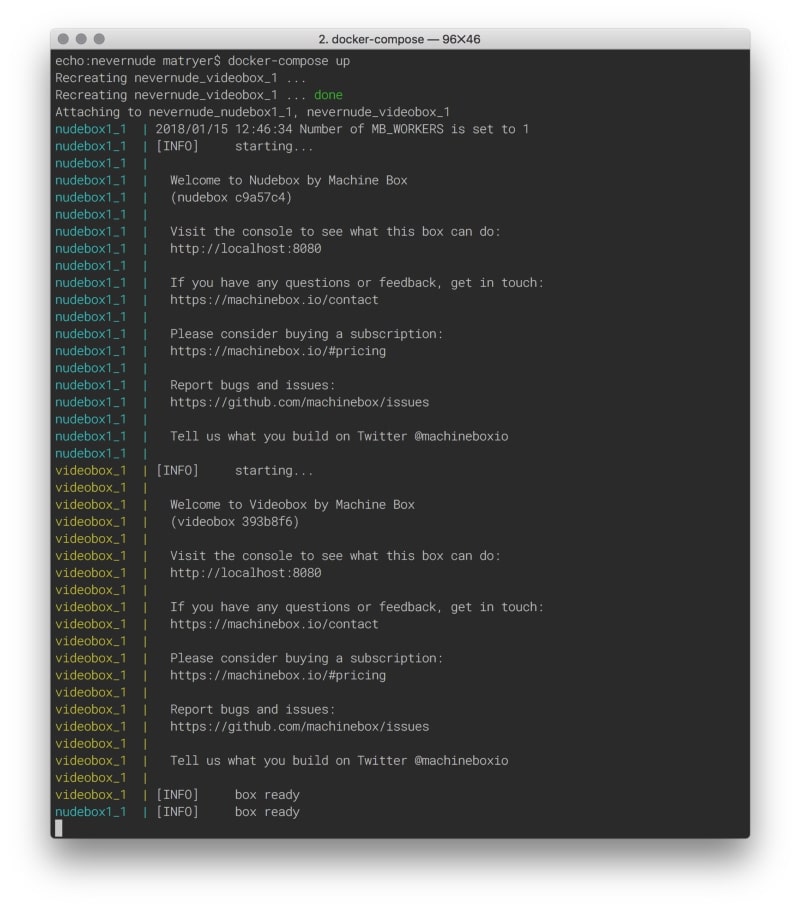Open the videobox machinebox.io/contact link
Image resolution: width=800 pixels, height=910 pixels.
tap(274, 624)
